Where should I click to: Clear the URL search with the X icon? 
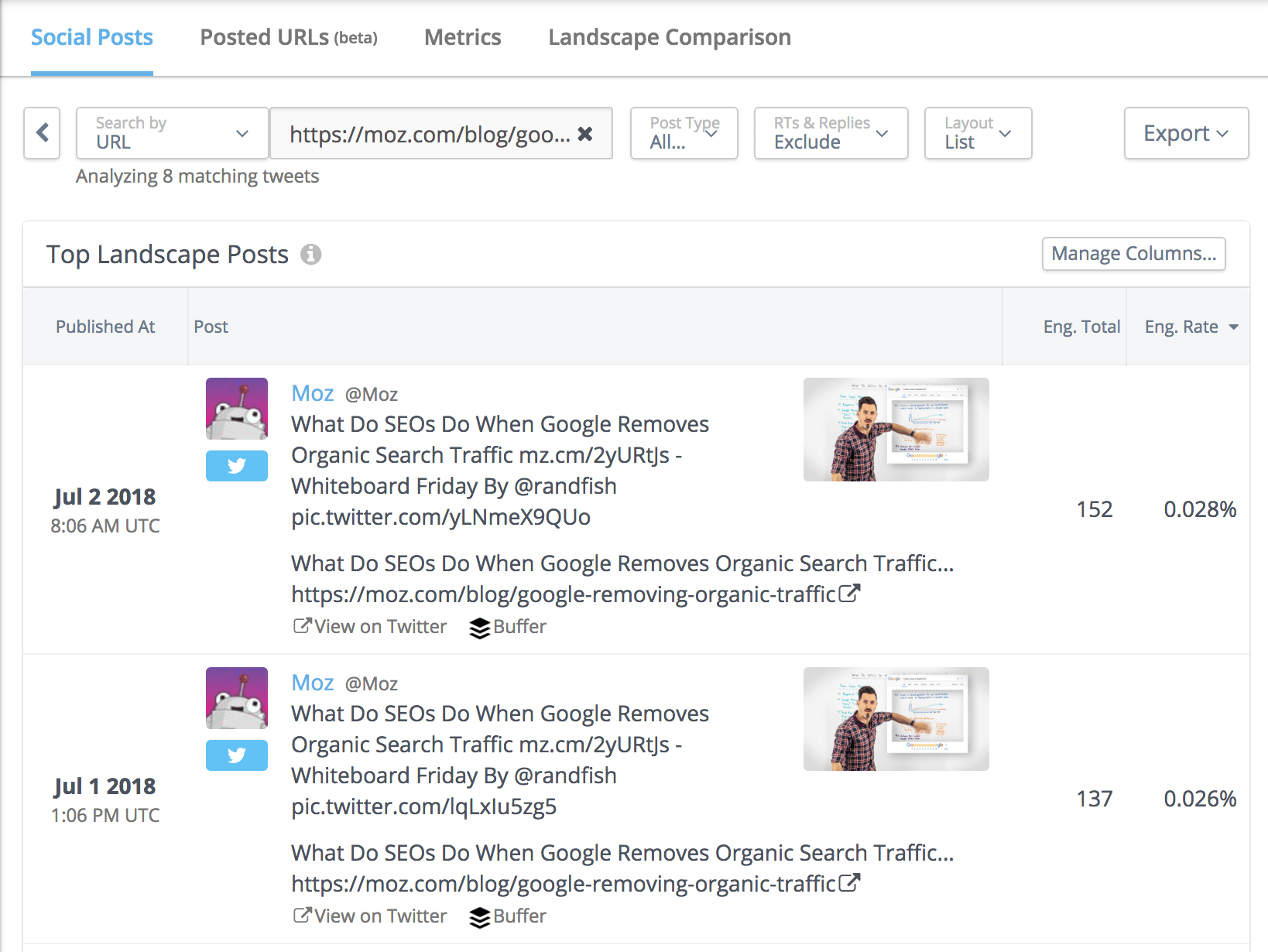coord(585,134)
